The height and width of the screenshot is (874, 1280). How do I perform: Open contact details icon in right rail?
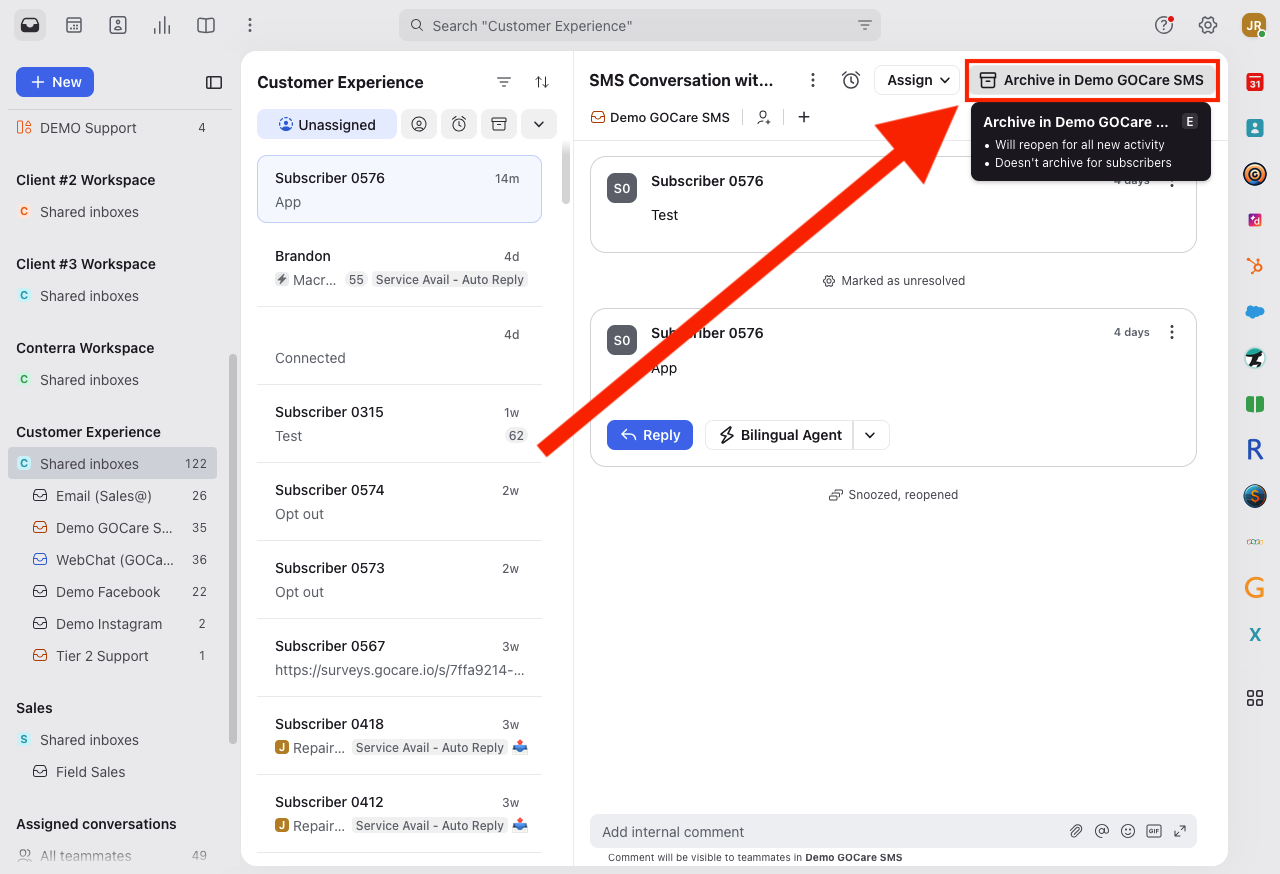pyautogui.click(x=1254, y=128)
